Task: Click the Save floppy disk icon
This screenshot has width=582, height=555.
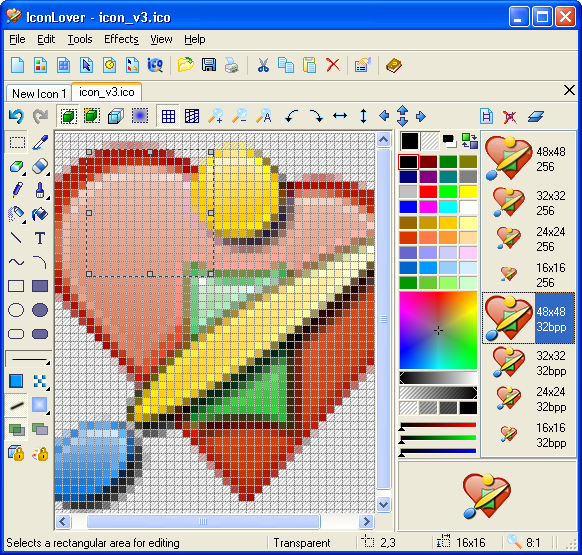Action: pyautogui.click(x=209, y=65)
